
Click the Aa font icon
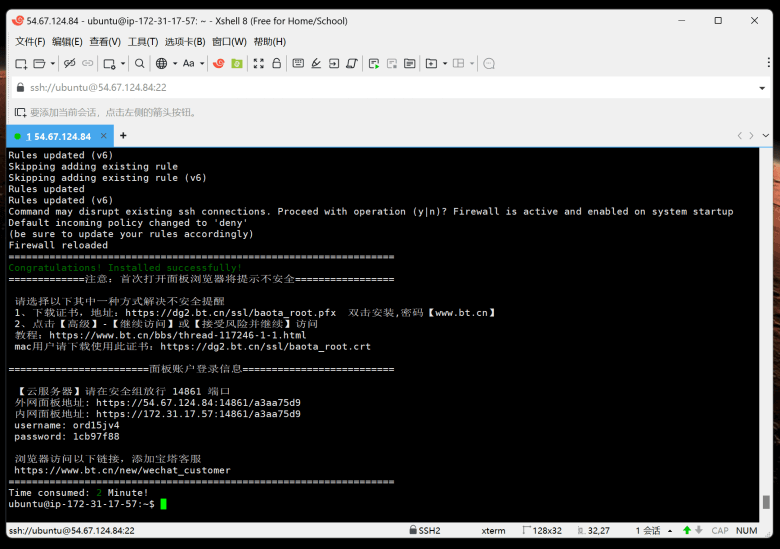tap(189, 63)
